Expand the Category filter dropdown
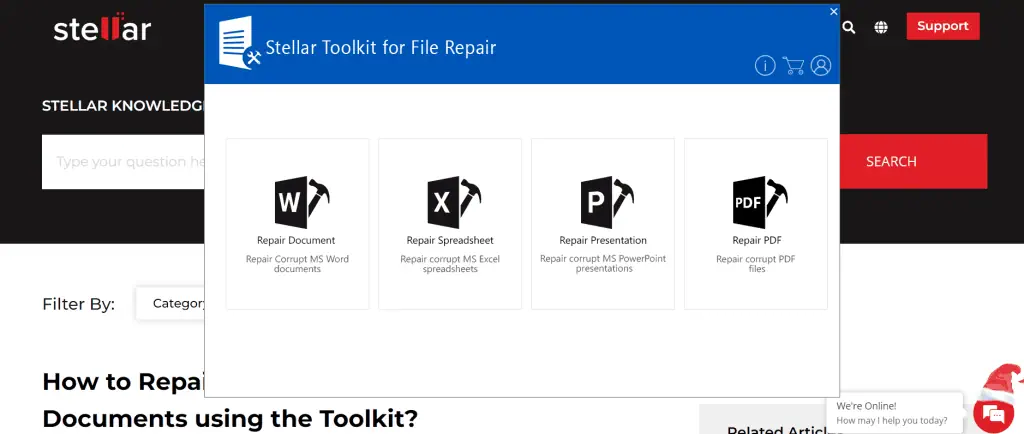 (171, 303)
